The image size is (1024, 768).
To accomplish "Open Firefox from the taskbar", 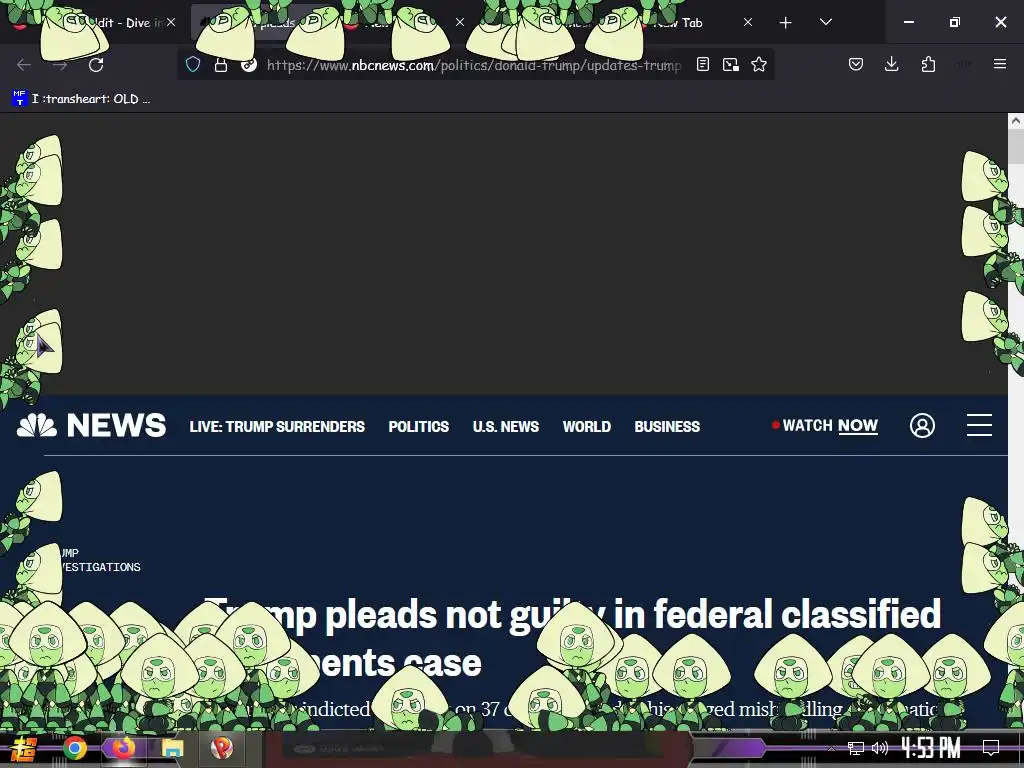I will click(123, 748).
